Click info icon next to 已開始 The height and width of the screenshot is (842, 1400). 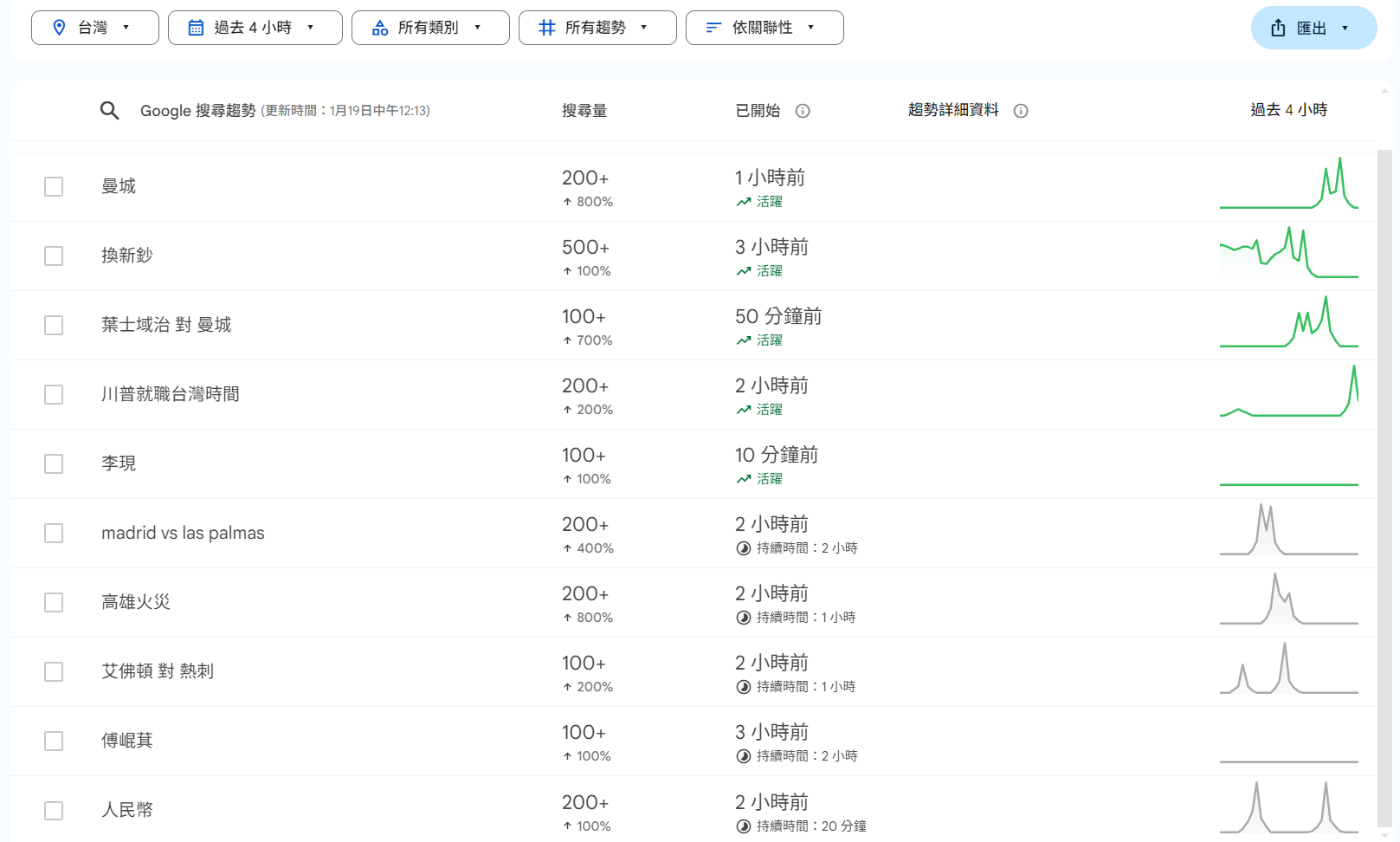pos(803,111)
